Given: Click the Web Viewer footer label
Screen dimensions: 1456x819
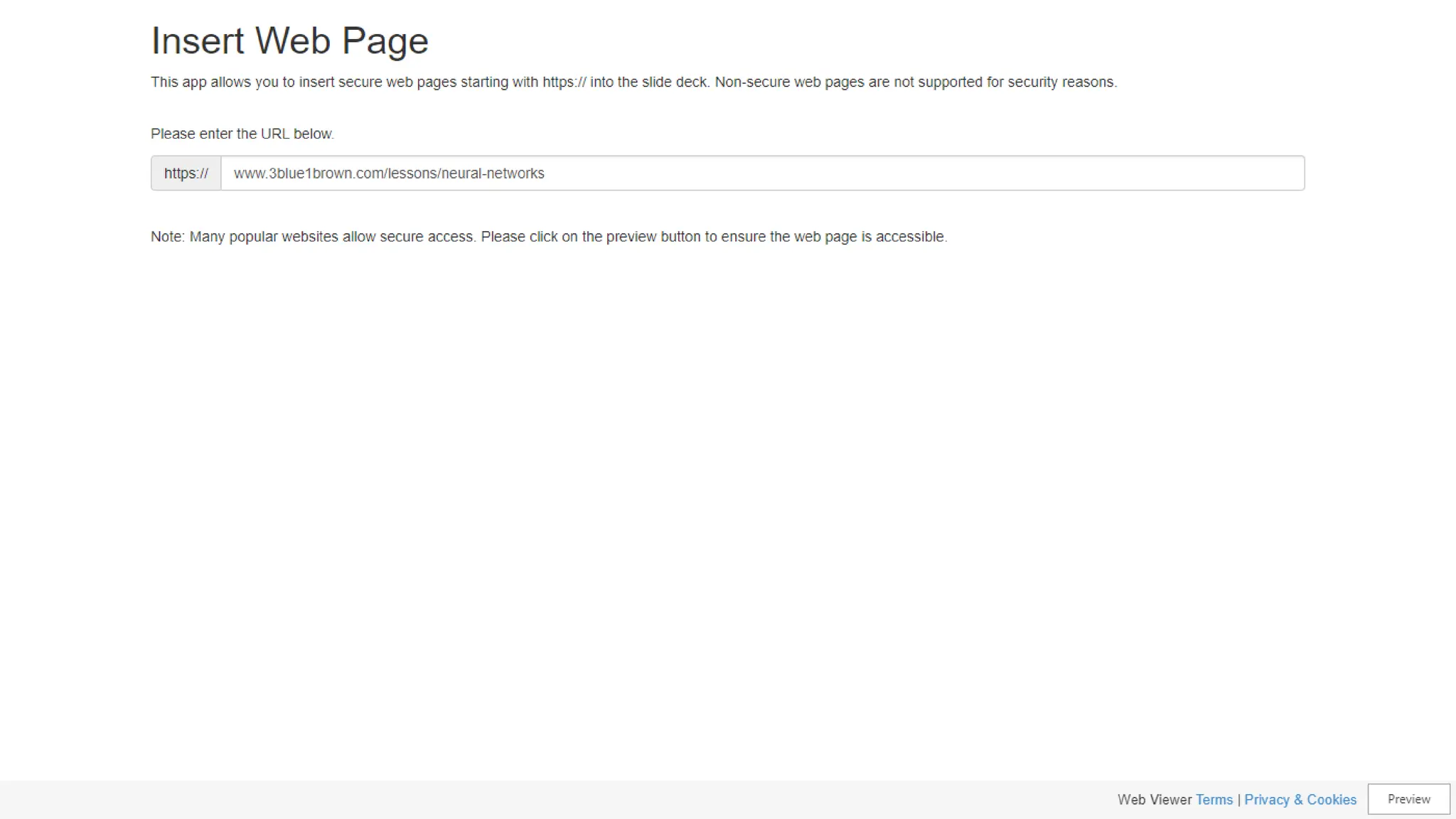Looking at the screenshot, I should (x=1154, y=800).
